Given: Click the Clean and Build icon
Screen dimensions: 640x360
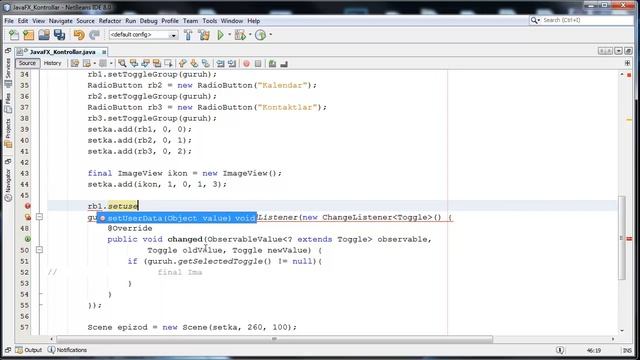Looking at the screenshot, I should [204, 35].
